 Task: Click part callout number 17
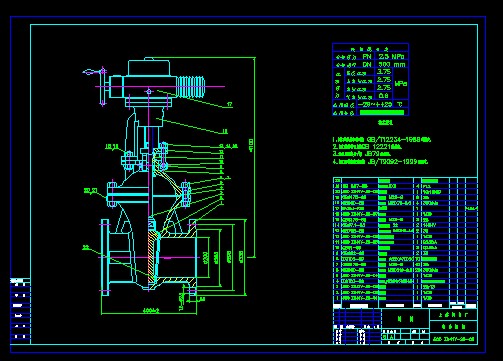click(x=230, y=104)
